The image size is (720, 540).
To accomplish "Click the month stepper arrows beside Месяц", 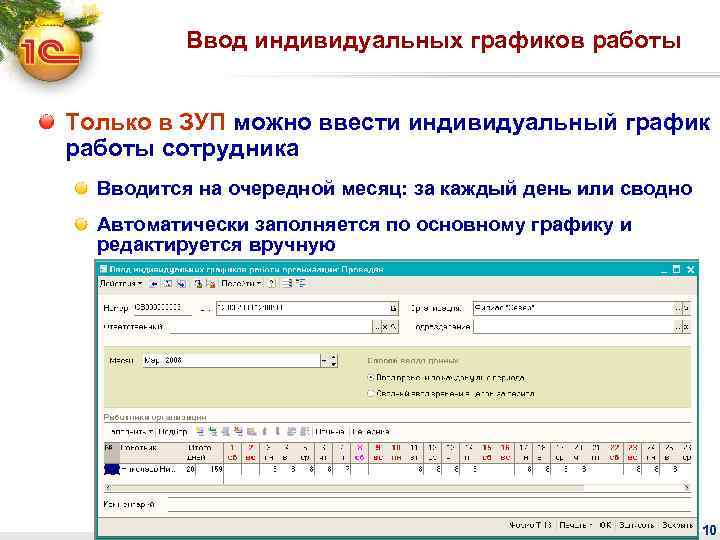I will tap(334, 361).
